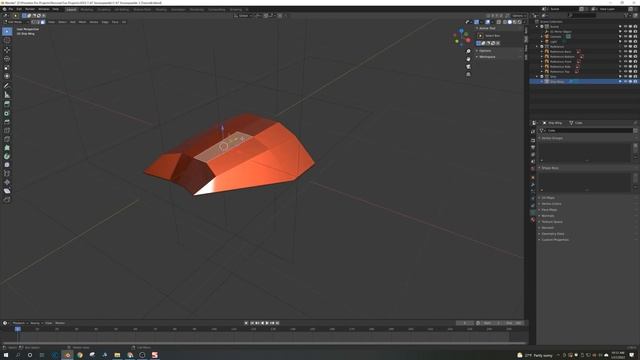Hide Camera object with eye icon

pos(625,37)
